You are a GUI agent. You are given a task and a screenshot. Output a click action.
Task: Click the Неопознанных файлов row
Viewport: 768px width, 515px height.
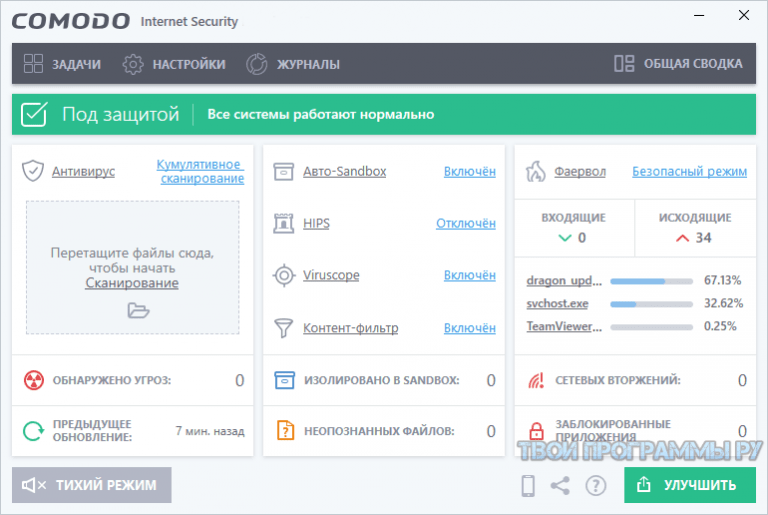coord(384,431)
